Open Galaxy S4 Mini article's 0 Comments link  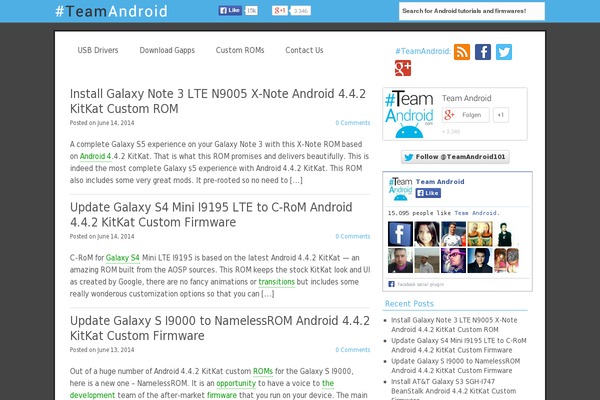[x=353, y=237]
